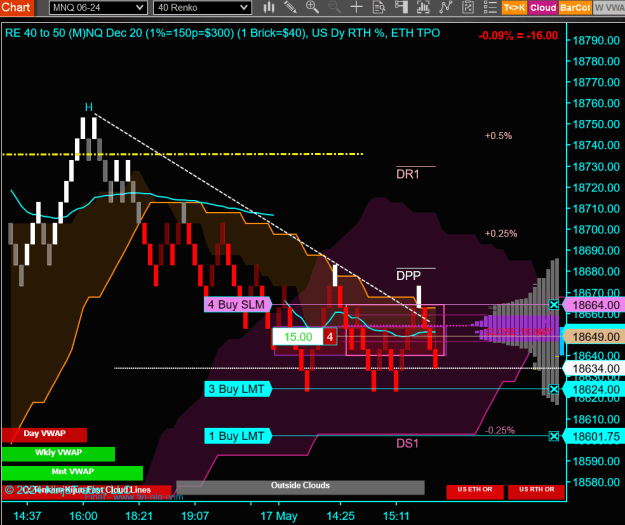Open the chart Properties list icon
This screenshot has width=625, height=525.
pos(490,7)
